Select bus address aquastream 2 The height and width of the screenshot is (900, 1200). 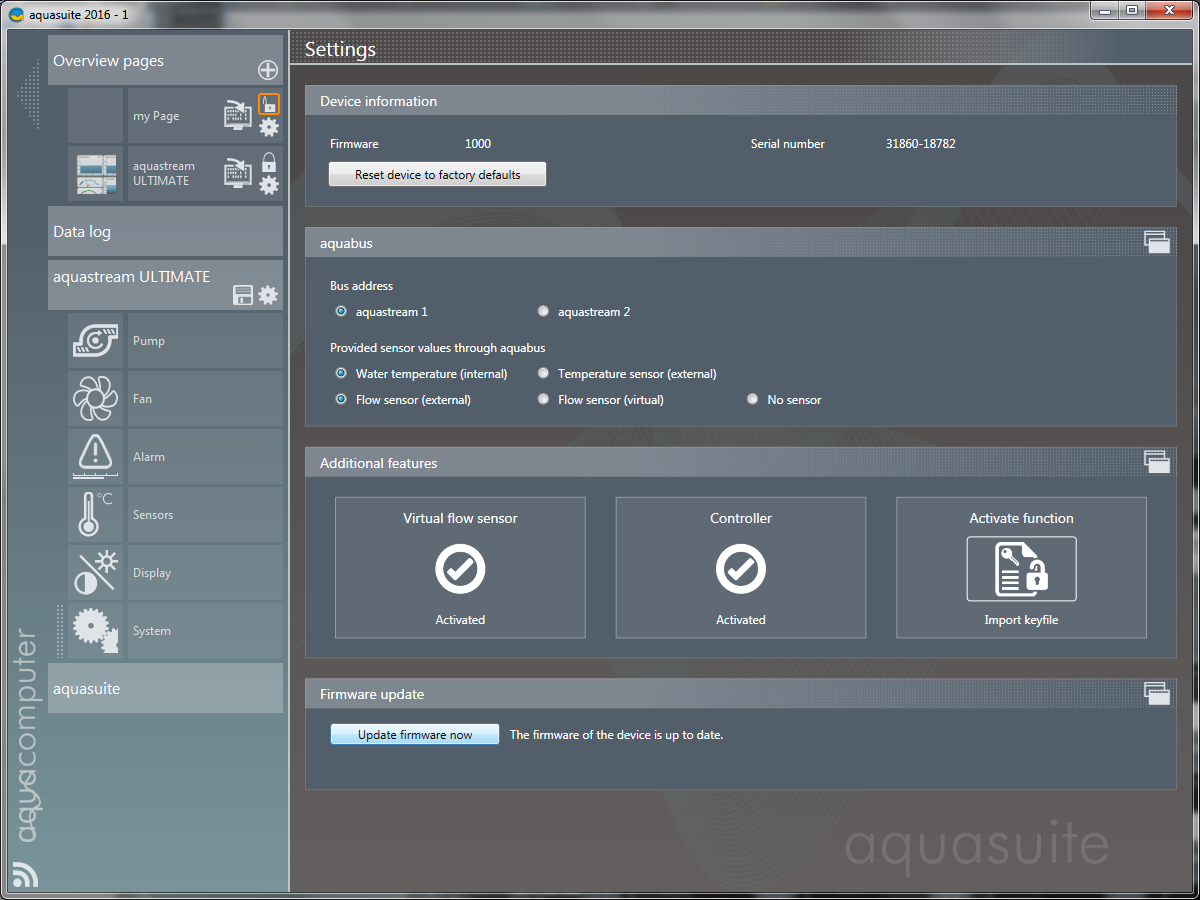543,312
